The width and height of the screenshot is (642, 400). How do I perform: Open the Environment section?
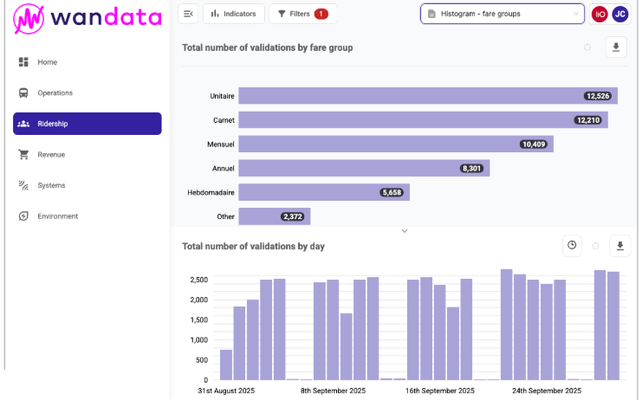57,216
